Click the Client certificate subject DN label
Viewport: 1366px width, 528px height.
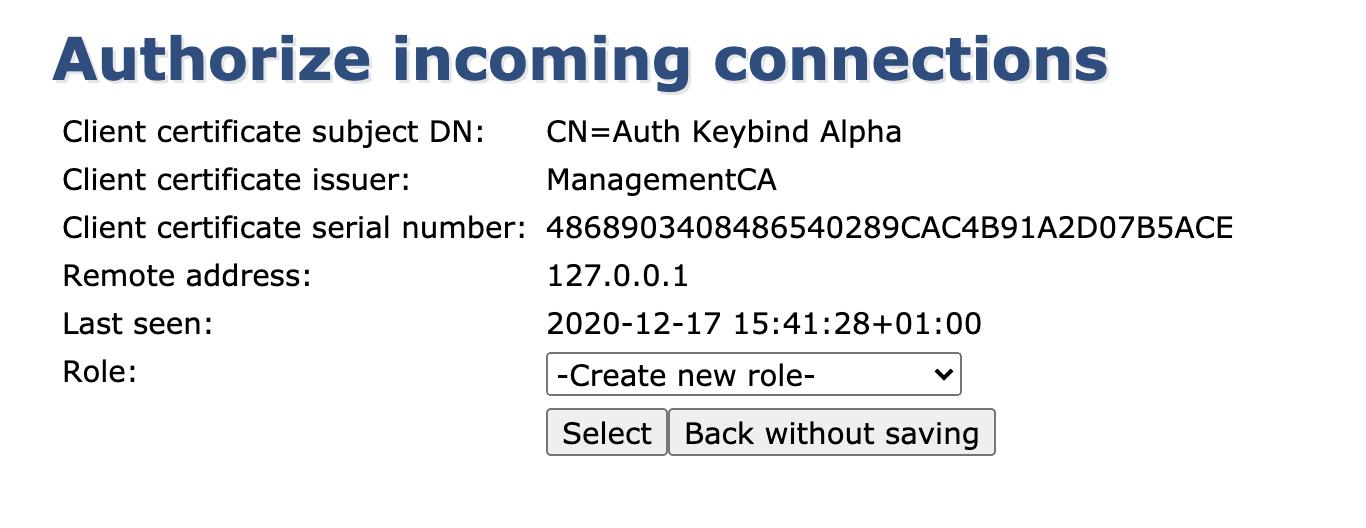coord(273,132)
